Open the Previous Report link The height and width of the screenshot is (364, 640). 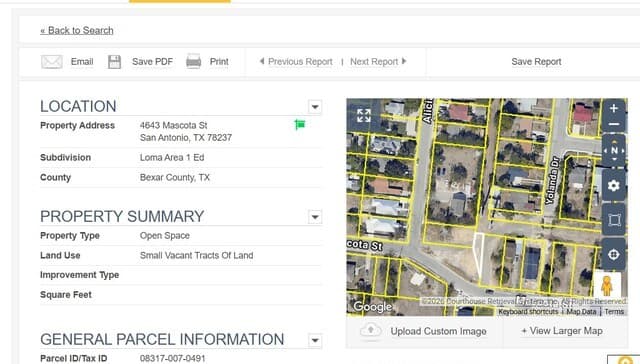[300, 62]
